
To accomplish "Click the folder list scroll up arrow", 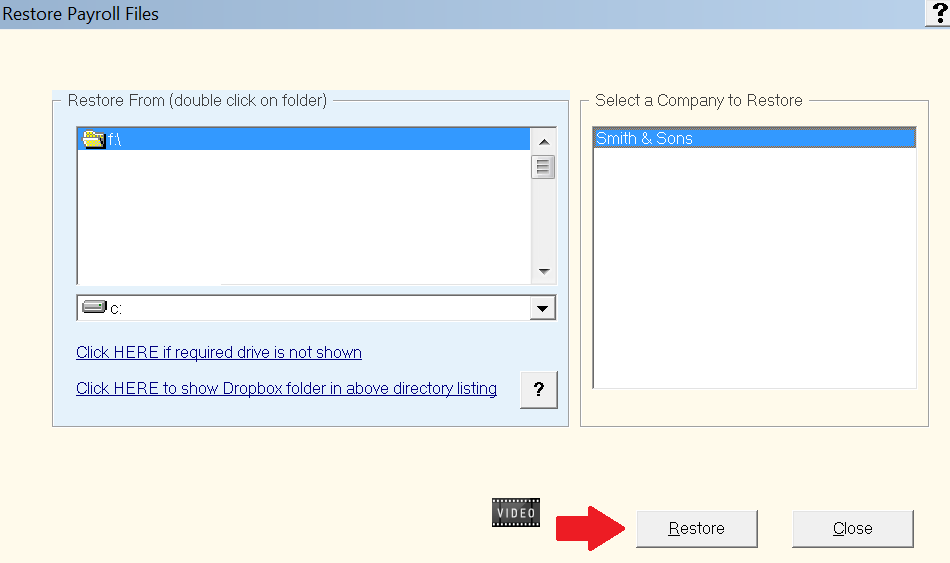I will click(x=543, y=142).
